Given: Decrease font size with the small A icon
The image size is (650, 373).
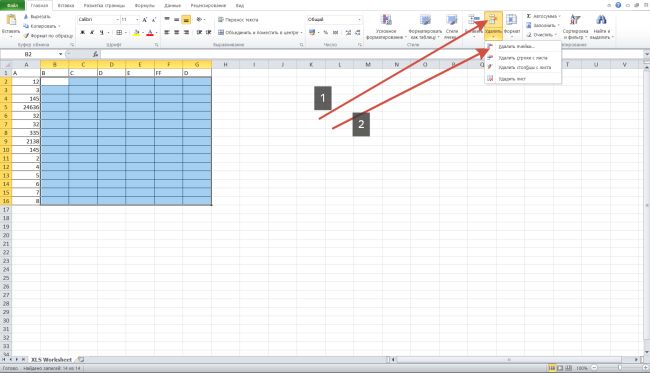Looking at the screenshot, I should (154, 20).
